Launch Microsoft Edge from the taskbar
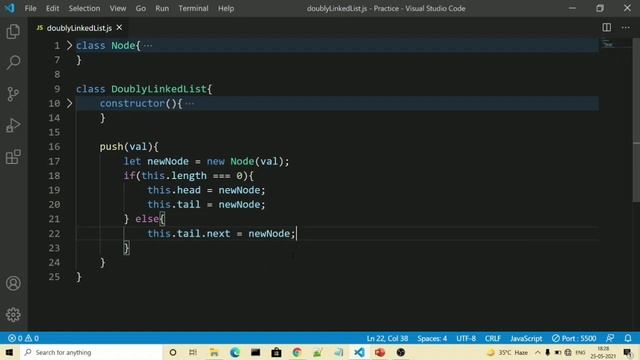This screenshot has height=360, width=640. click(x=235, y=352)
